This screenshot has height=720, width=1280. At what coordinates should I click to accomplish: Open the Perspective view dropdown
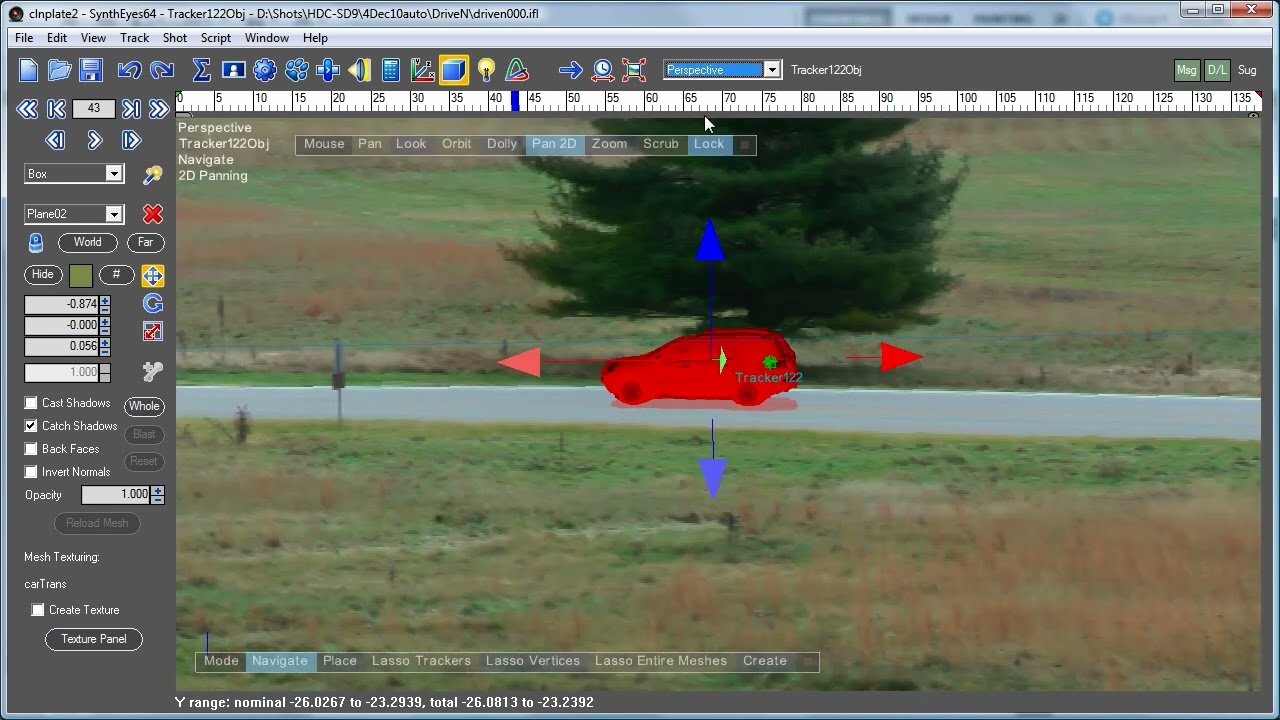tap(772, 70)
